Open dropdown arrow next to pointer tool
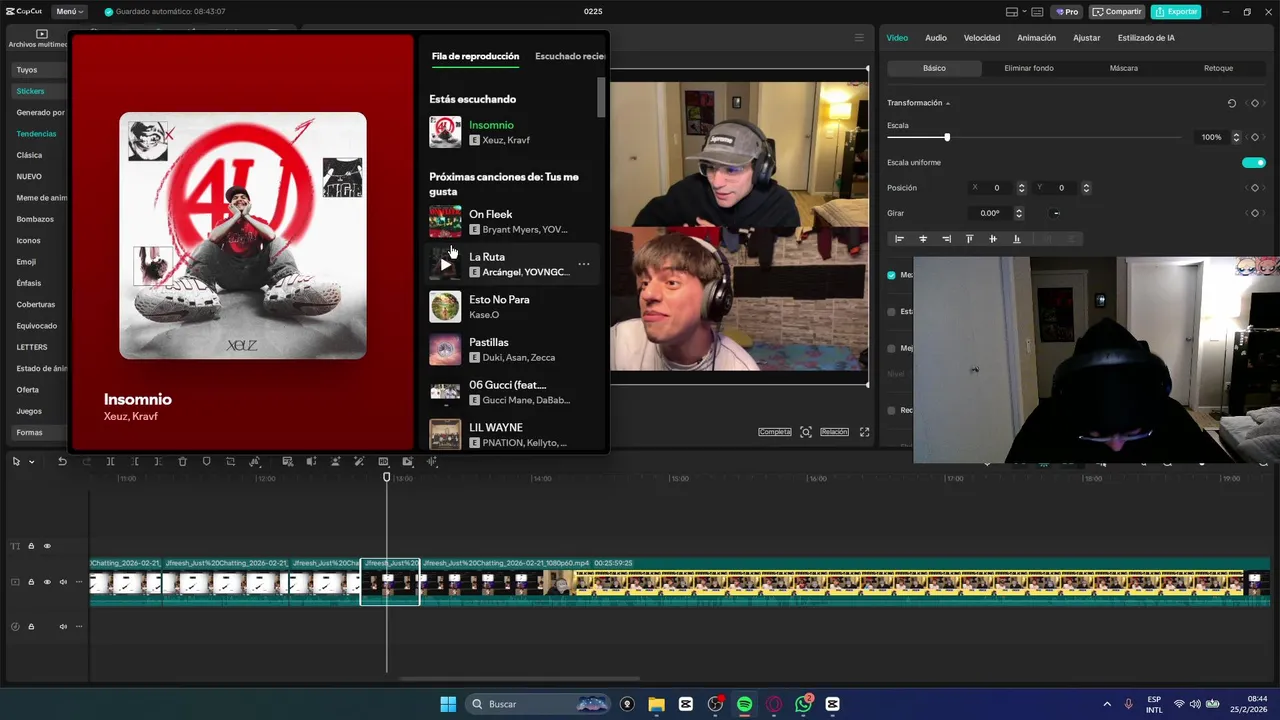 tap(31, 462)
